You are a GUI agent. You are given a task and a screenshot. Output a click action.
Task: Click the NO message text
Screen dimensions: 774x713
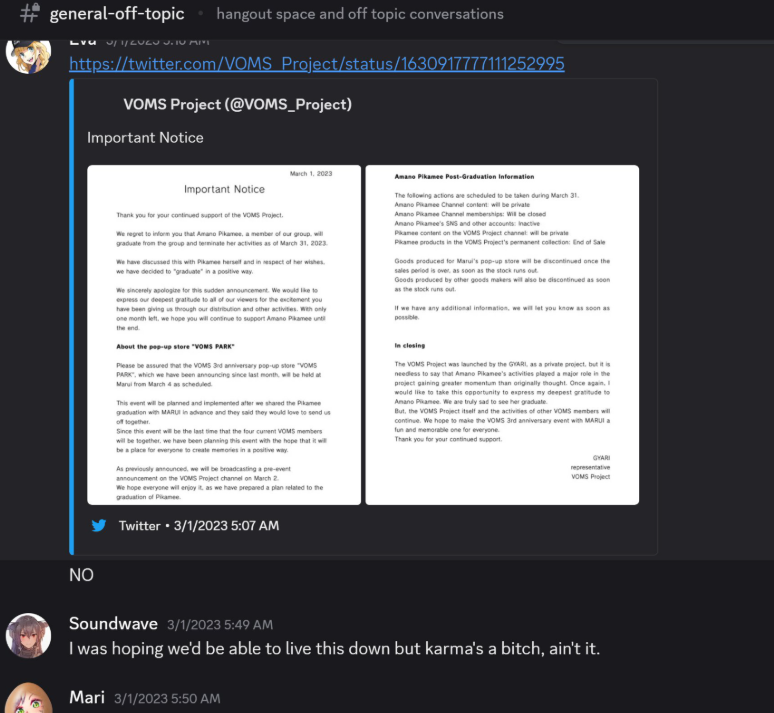[81, 575]
